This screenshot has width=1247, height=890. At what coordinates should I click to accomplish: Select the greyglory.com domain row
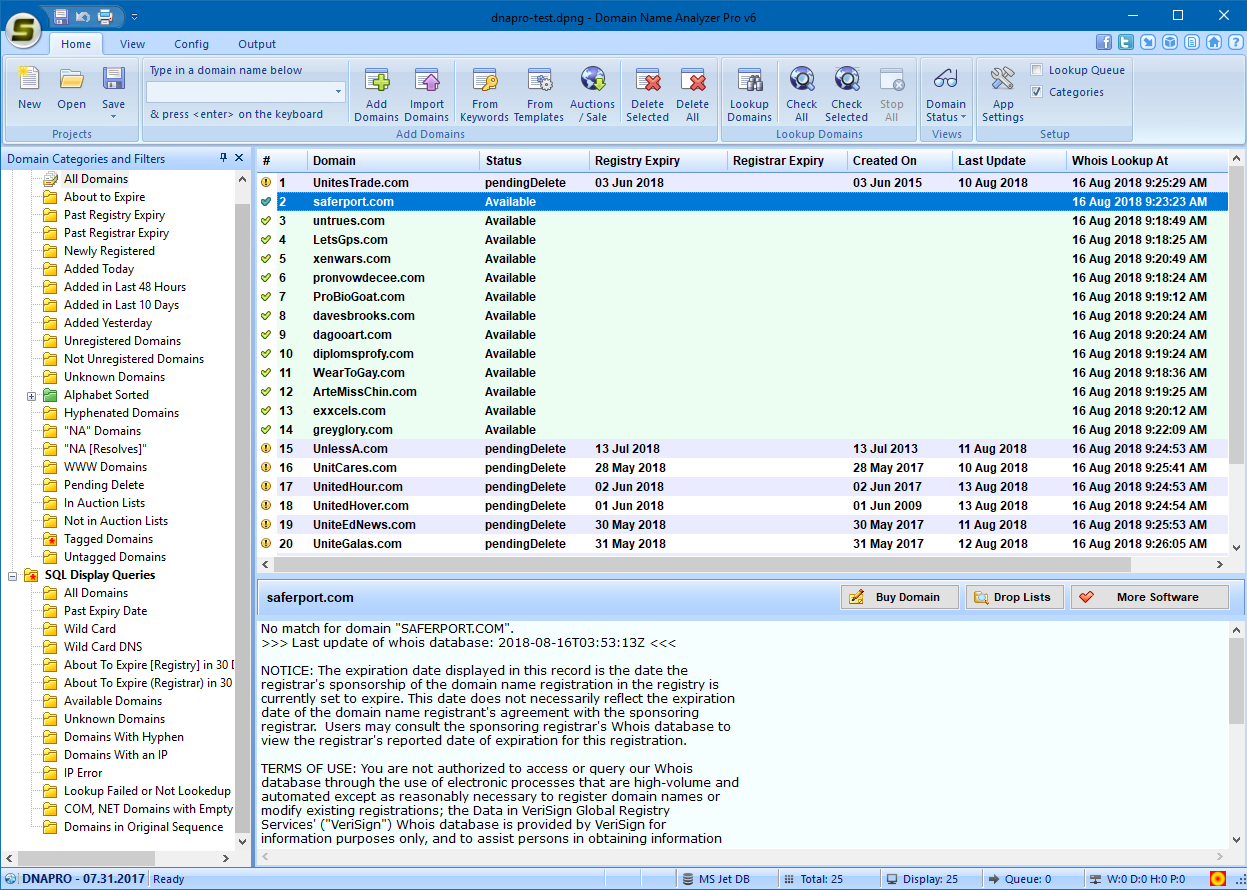tap(742, 430)
